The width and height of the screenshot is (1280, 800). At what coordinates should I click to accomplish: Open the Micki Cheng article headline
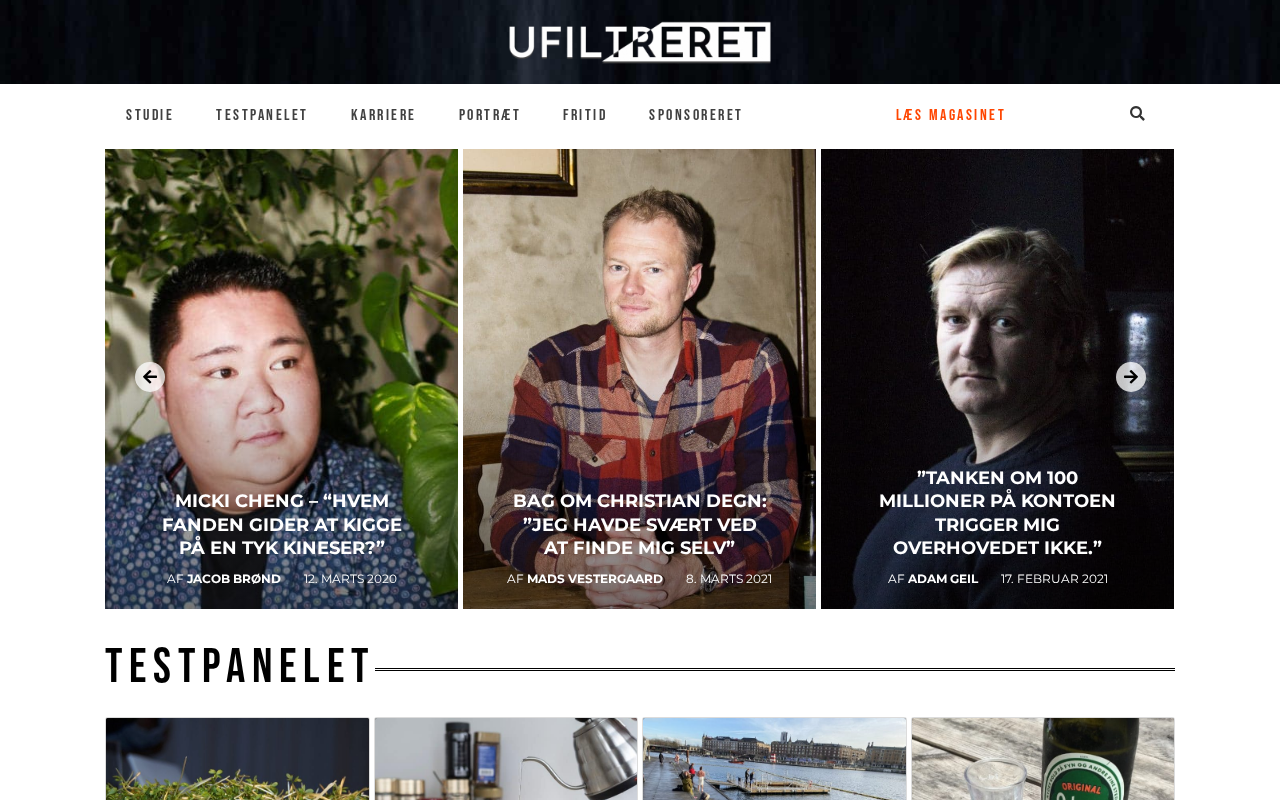282,524
